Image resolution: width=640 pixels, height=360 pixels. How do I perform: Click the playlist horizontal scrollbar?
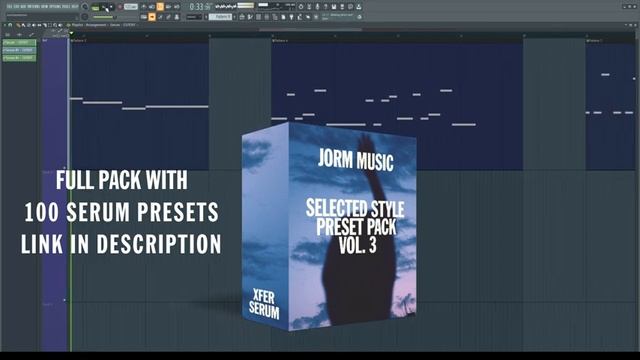pyautogui.click(x=310, y=29)
